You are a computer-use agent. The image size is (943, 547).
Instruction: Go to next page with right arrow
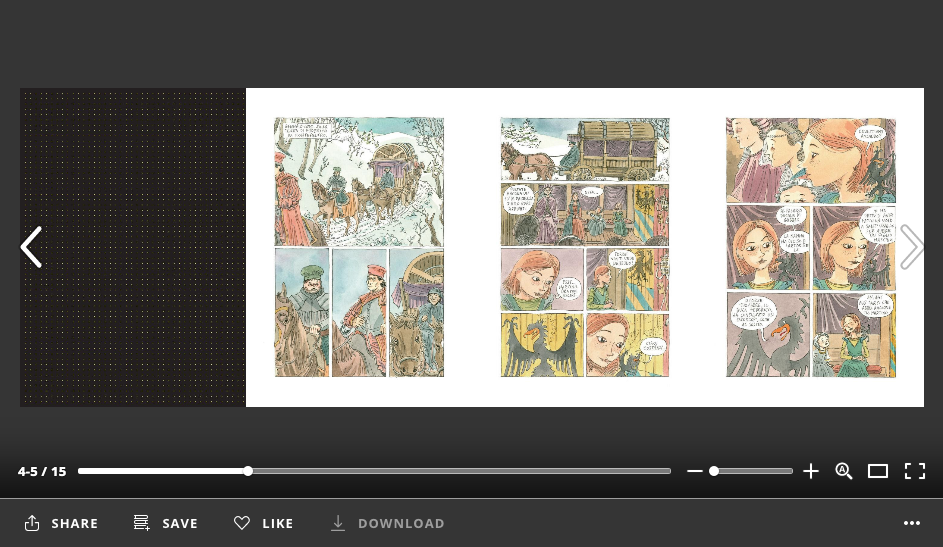[x=911, y=247]
